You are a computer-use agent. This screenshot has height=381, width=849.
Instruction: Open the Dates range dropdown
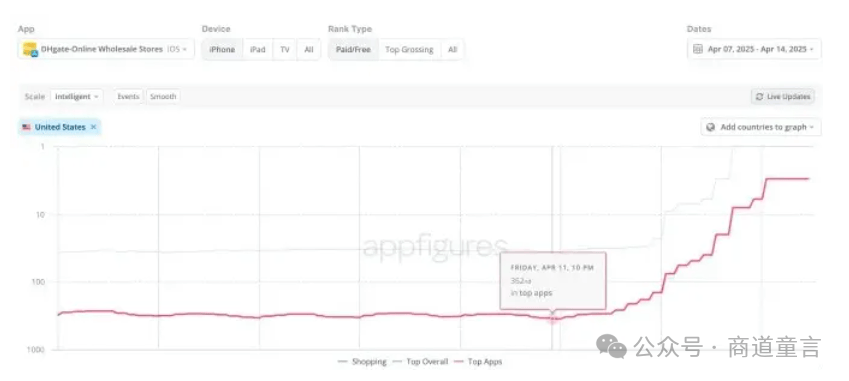coord(754,49)
